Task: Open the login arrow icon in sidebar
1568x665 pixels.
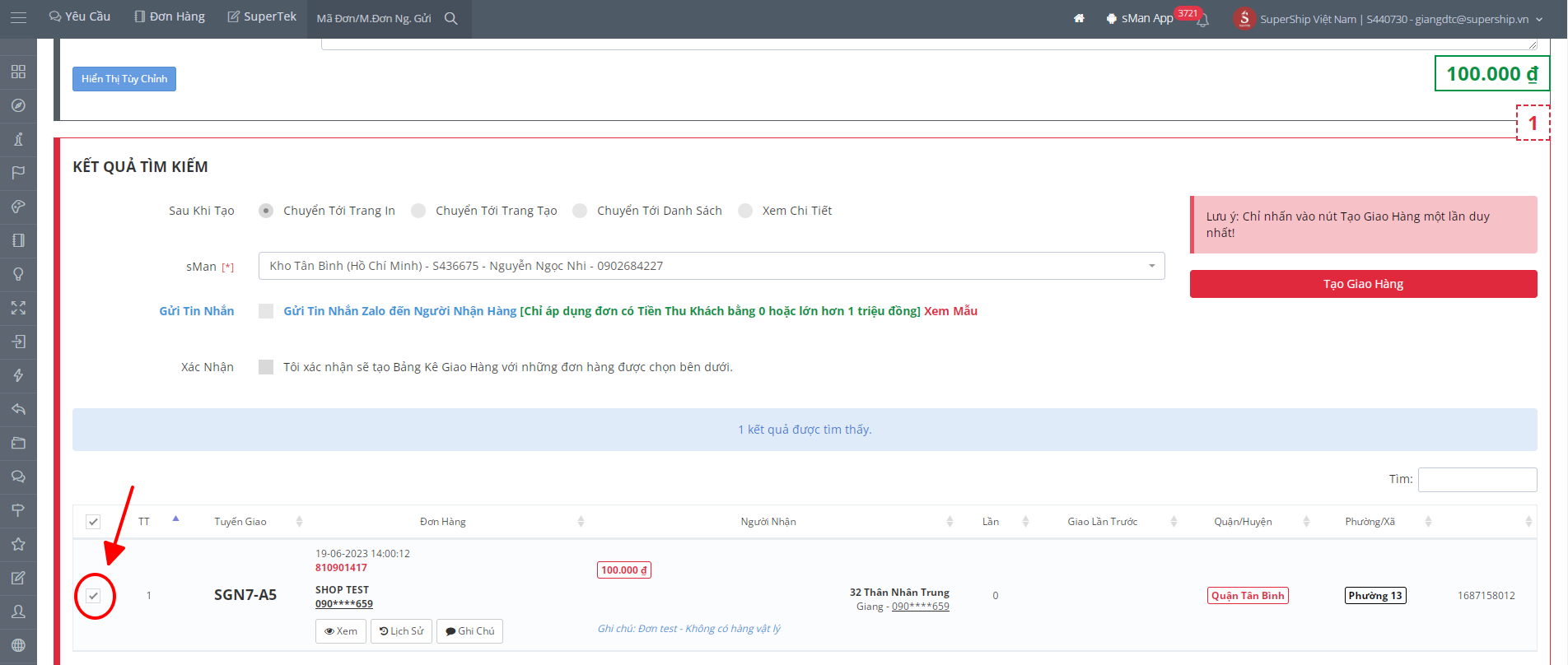Action: pyautogui.click(x=18, y=342)
